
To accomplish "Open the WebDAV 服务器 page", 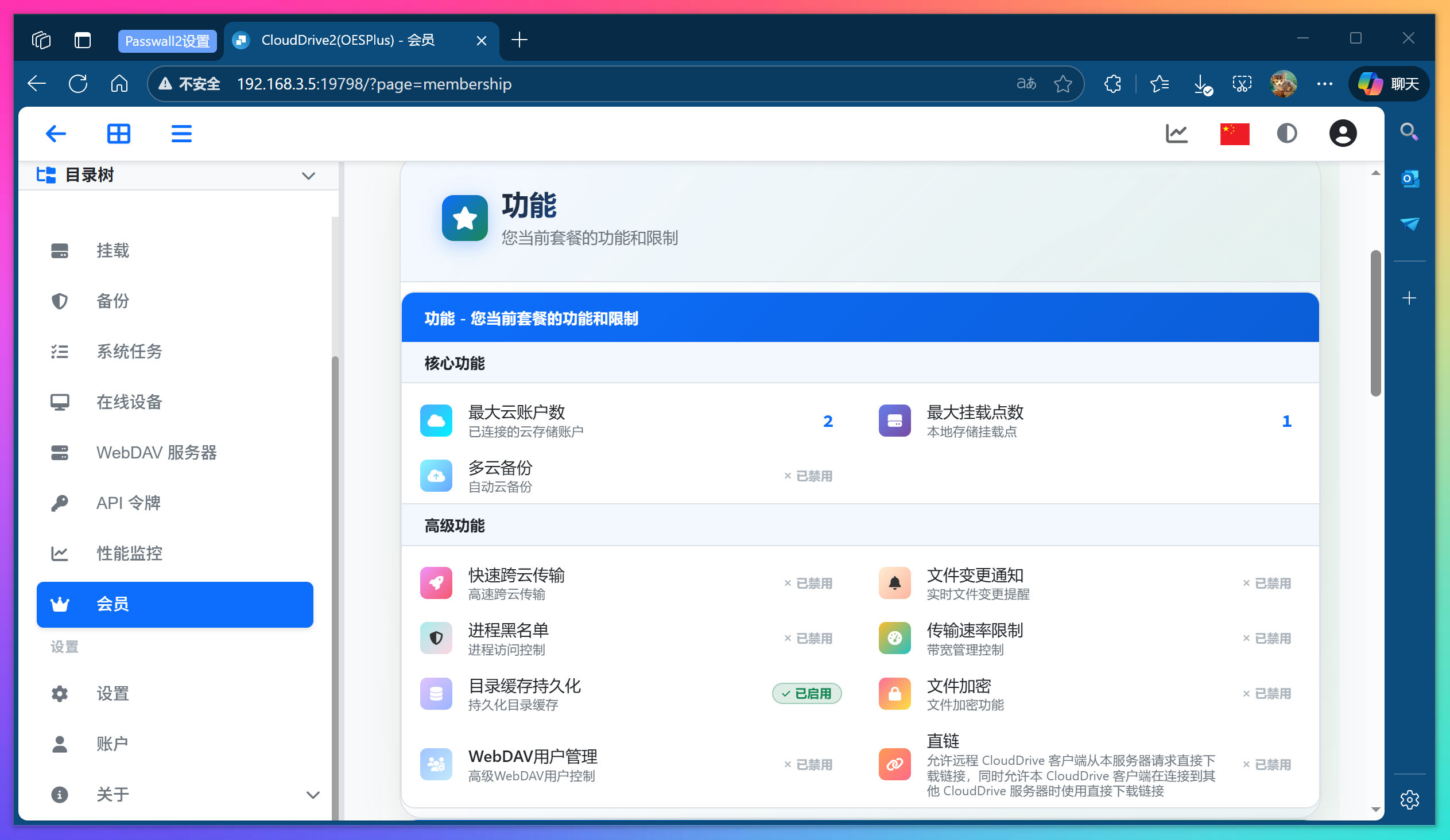I will (157, 453).
